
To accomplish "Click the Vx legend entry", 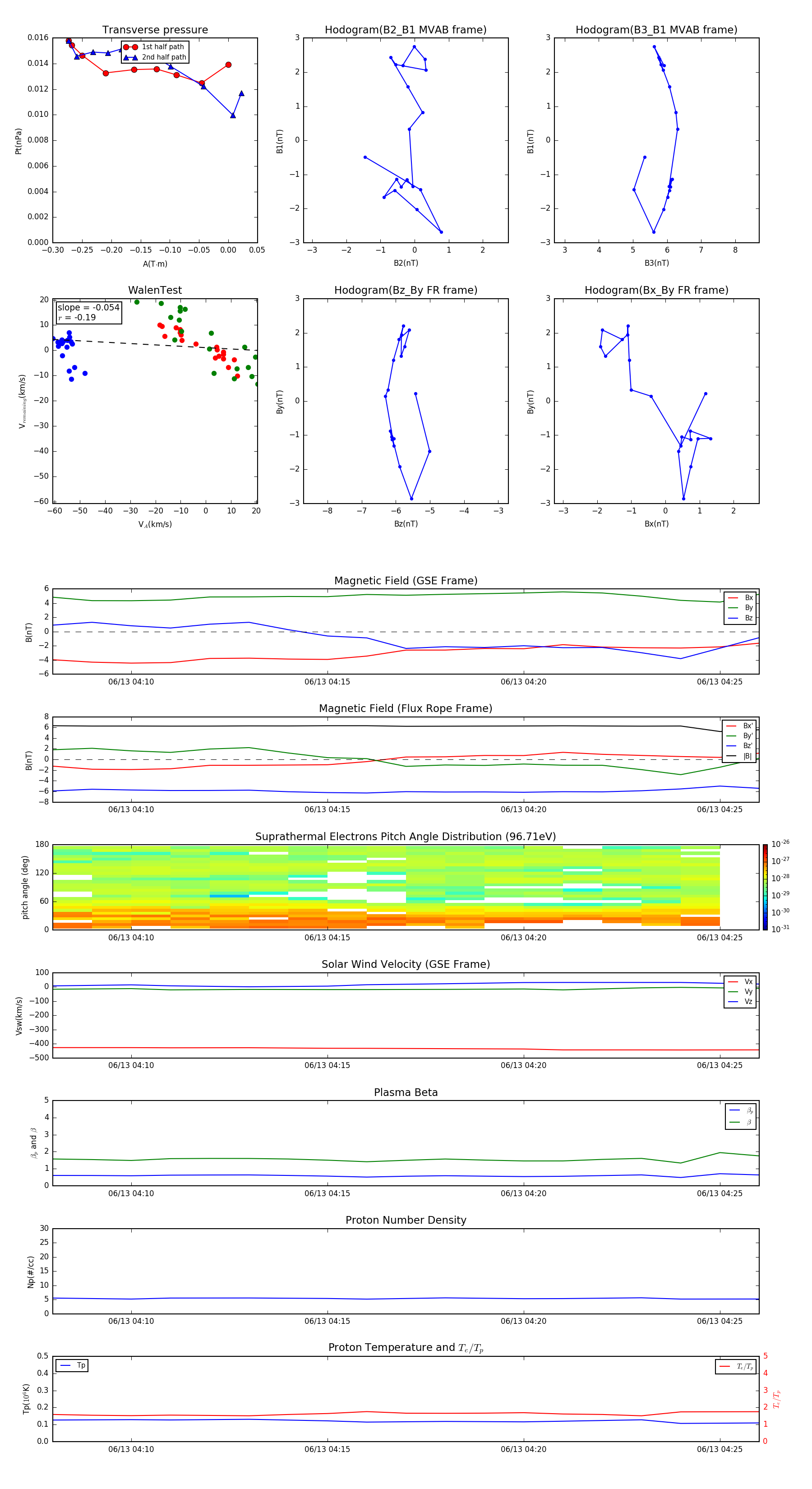I will point(740,981).
